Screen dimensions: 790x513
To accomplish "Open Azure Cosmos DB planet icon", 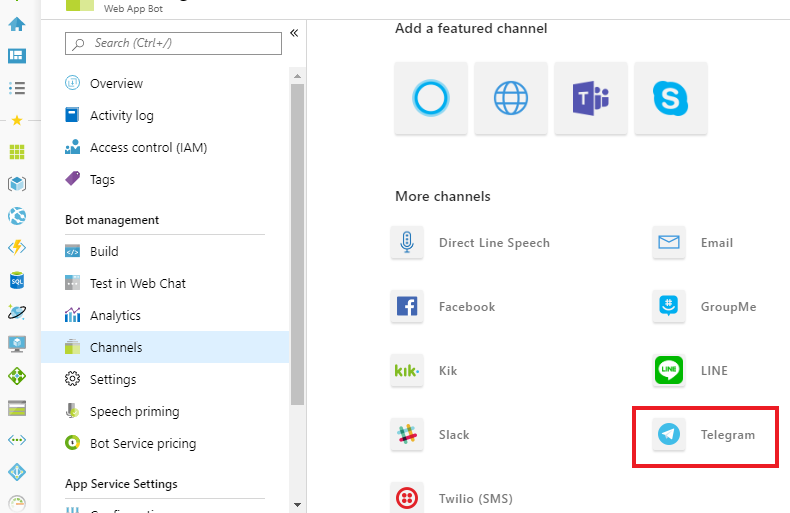I will coord(17,312).
